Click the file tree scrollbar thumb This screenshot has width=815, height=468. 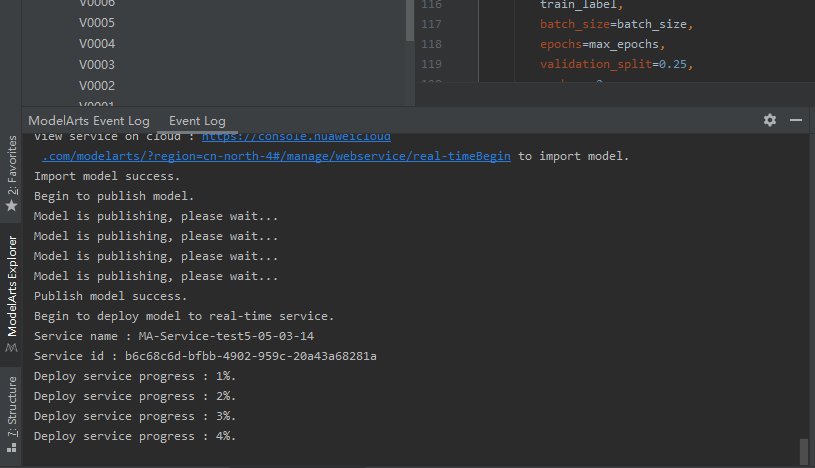tap(410, 20)
